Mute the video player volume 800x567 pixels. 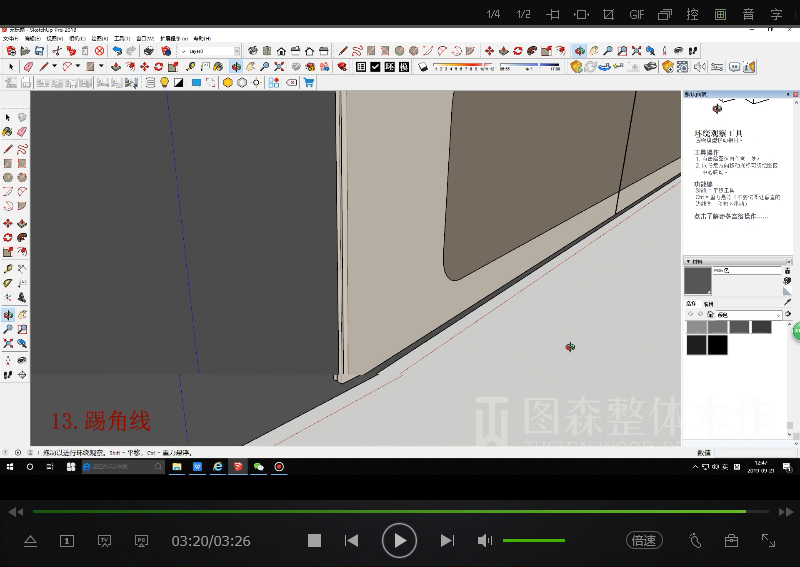[x=485, y=541]
